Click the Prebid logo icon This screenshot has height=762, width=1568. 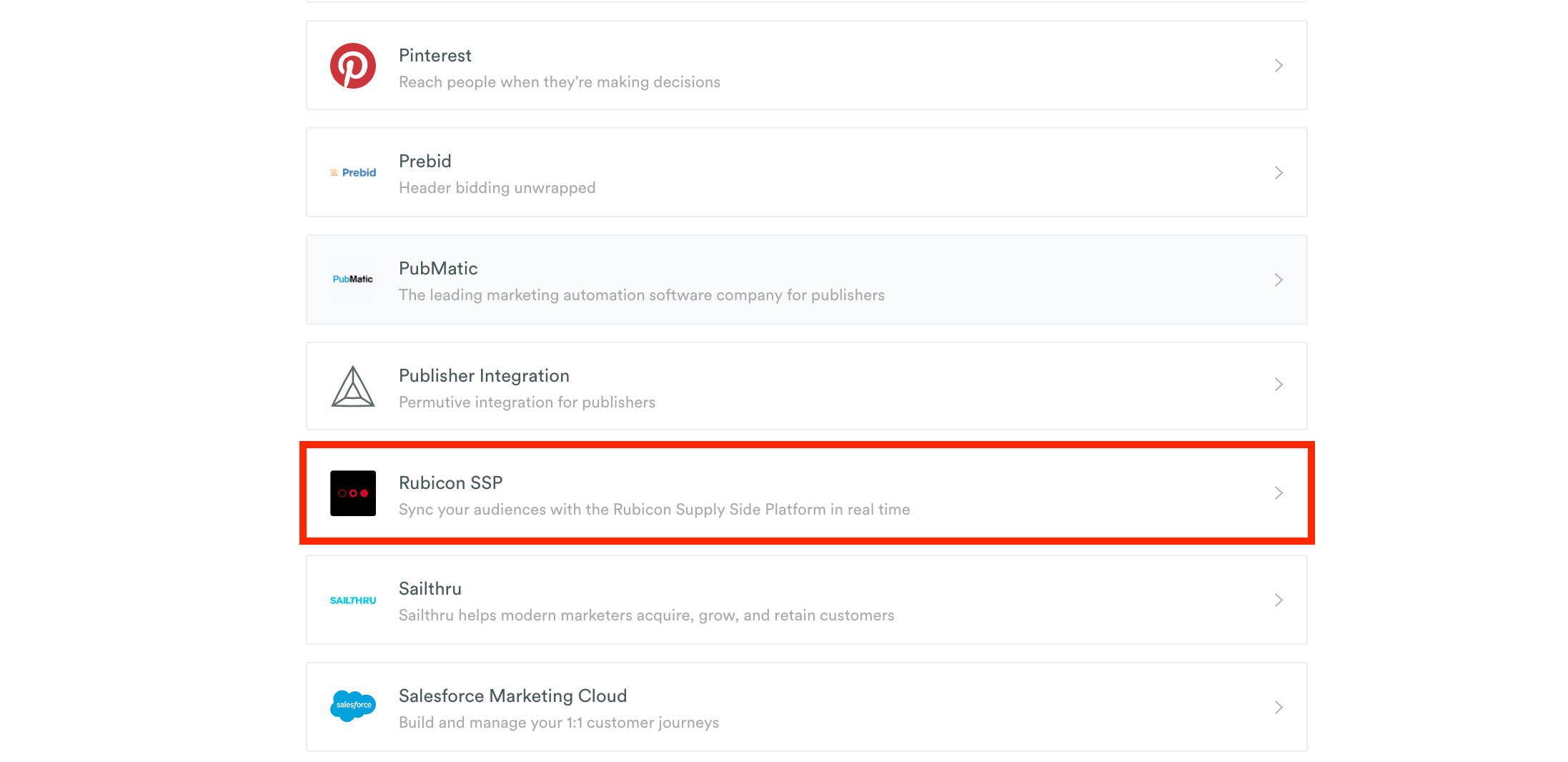[353, 172]
